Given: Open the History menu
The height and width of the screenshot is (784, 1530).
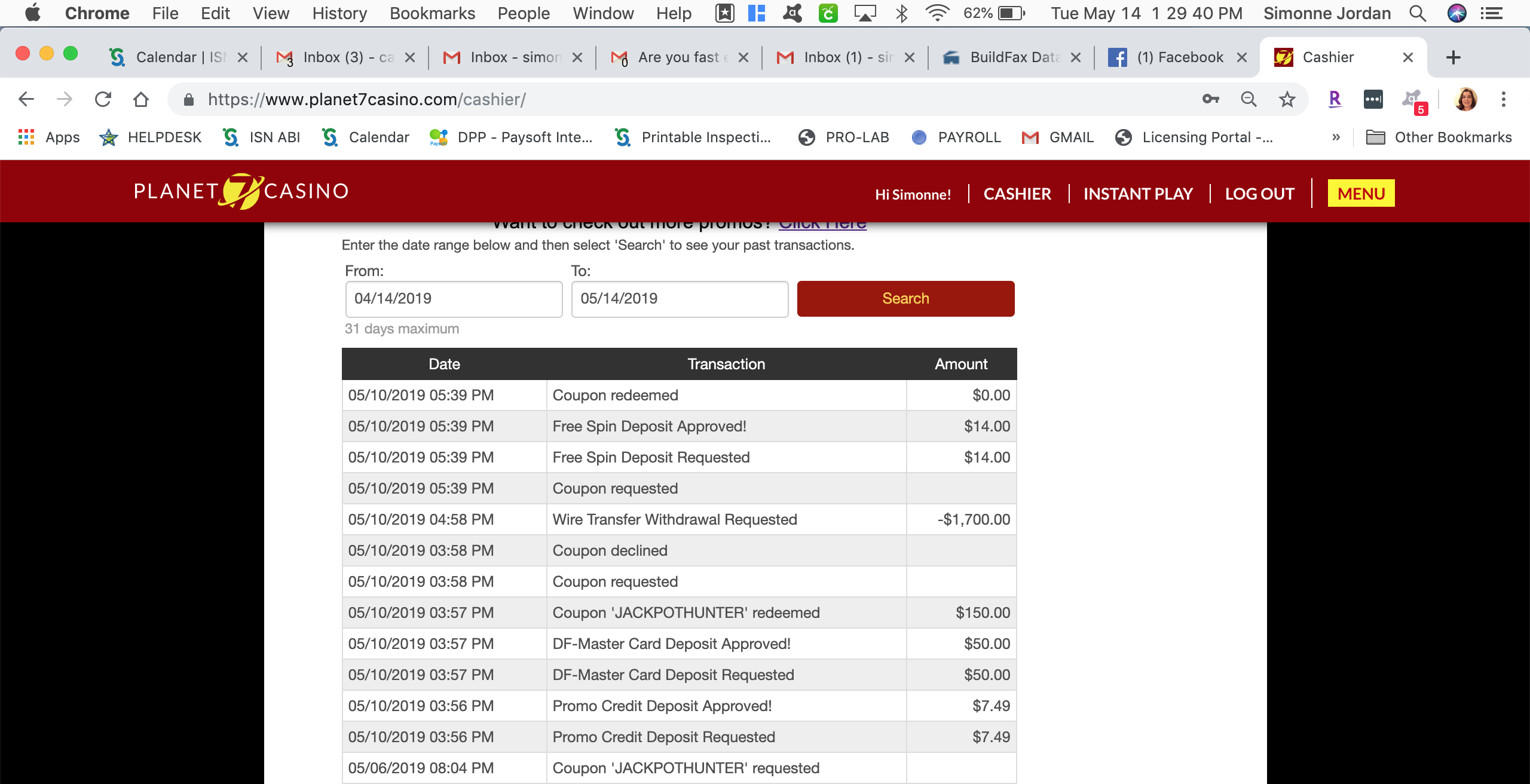Looking at the screenshot, I should (x=339, y=13).
